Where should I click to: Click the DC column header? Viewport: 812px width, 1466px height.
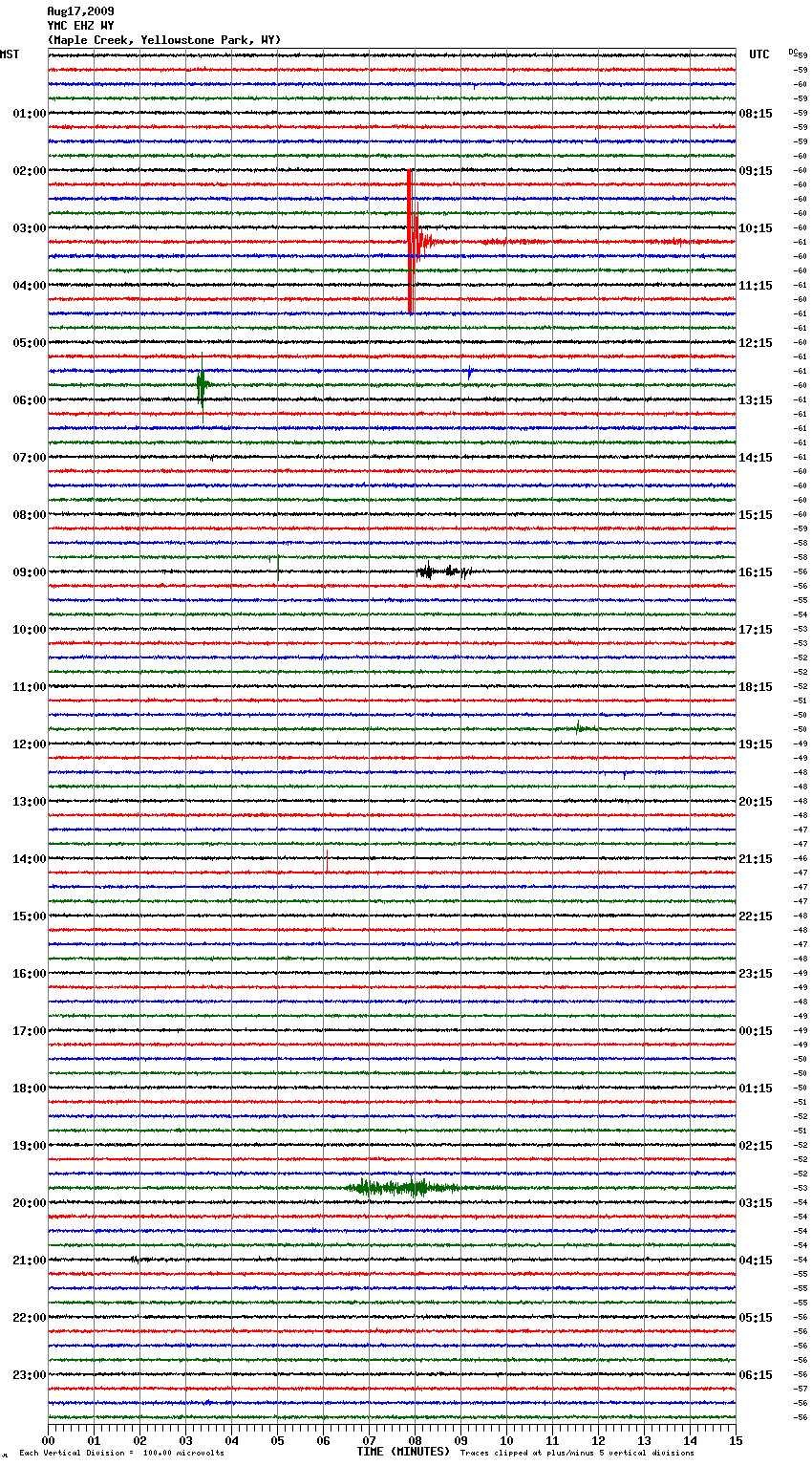pos(793,52)
